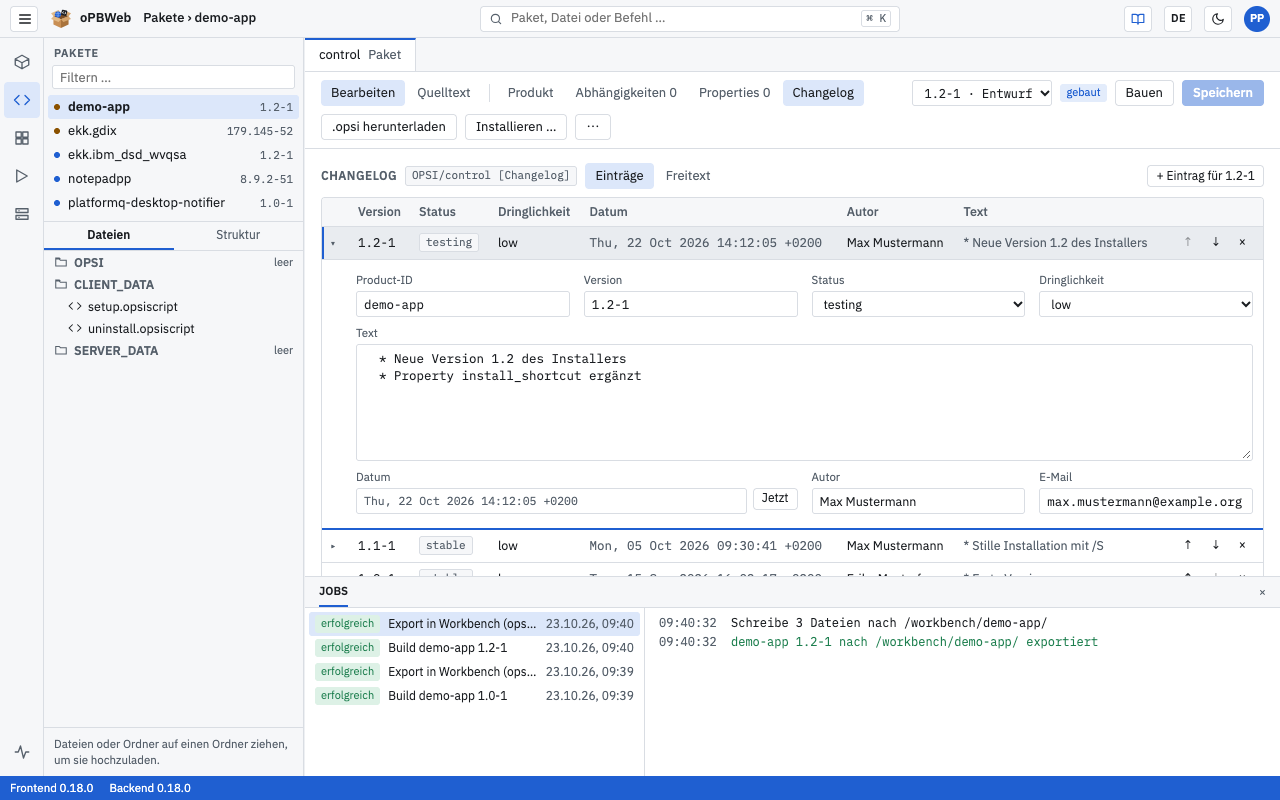Switch to the Struktur tab
Image resolution: width=1280 pixels, height=800 pixels.
238,235
